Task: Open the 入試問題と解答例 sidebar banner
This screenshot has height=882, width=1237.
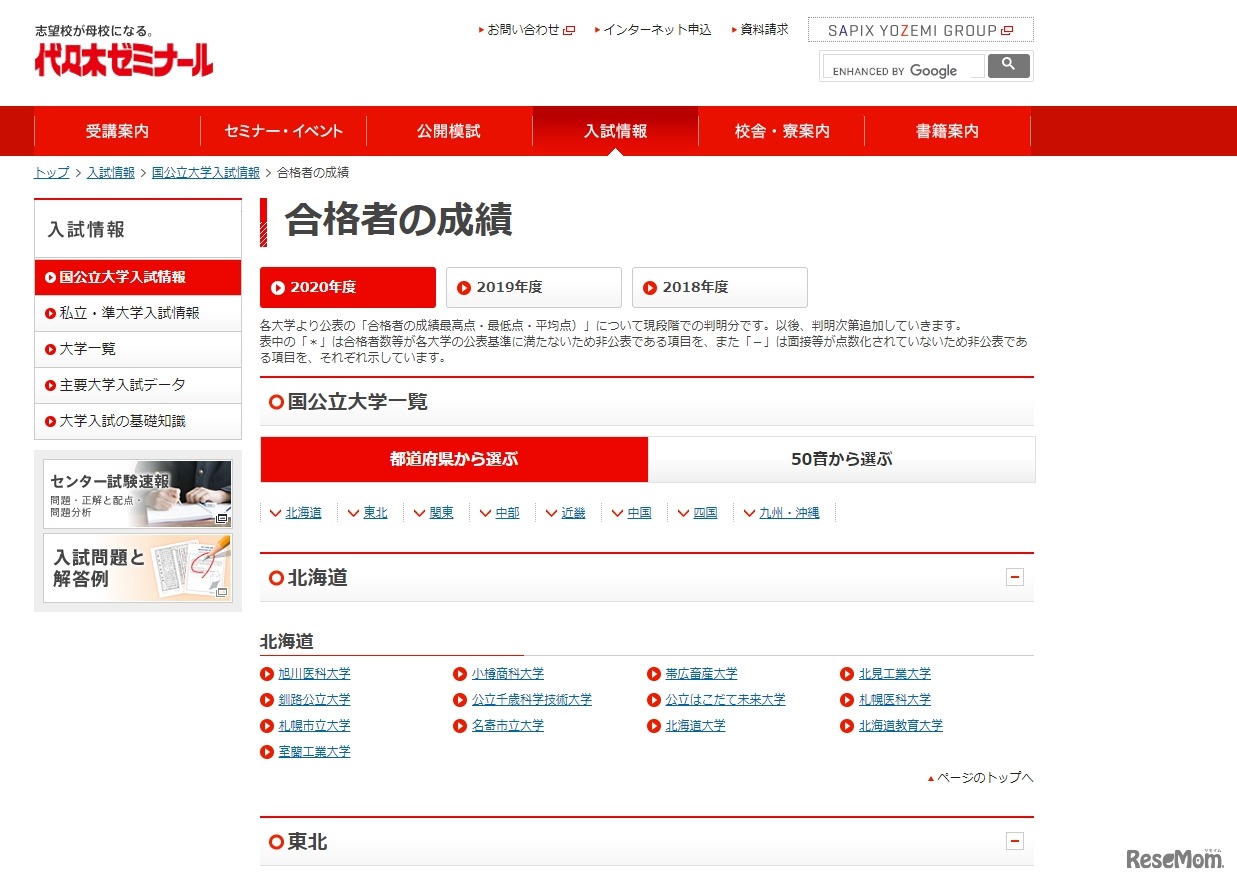Action: pyautogui.click(x=137, y=568)
